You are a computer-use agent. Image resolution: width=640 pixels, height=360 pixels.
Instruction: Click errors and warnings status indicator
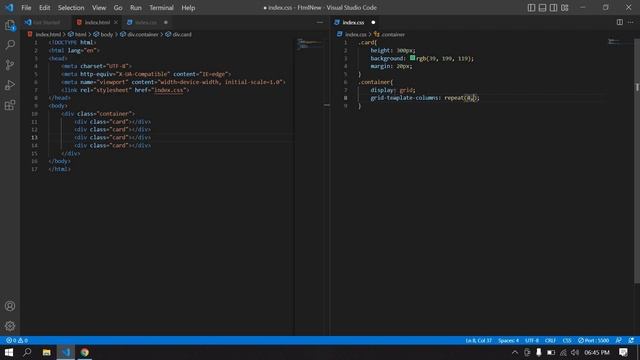(17, 340)
